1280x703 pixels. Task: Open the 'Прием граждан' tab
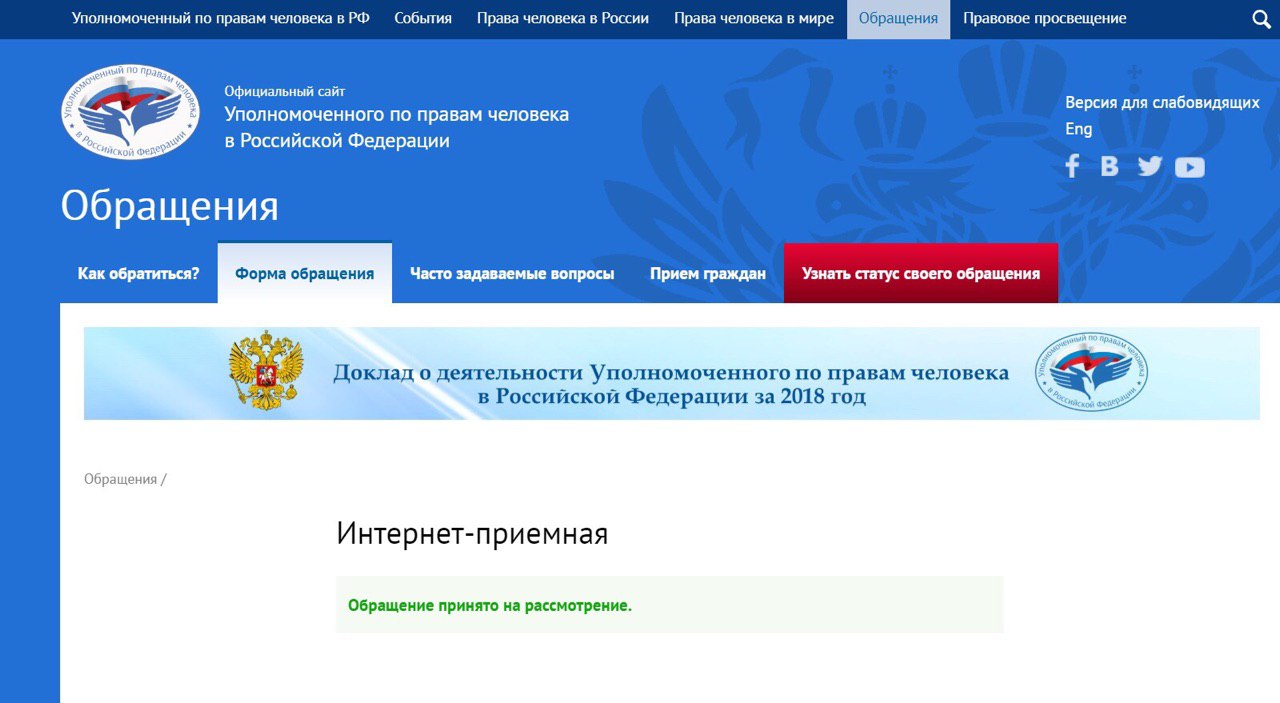pyautogui.click(x=708, y=273)
